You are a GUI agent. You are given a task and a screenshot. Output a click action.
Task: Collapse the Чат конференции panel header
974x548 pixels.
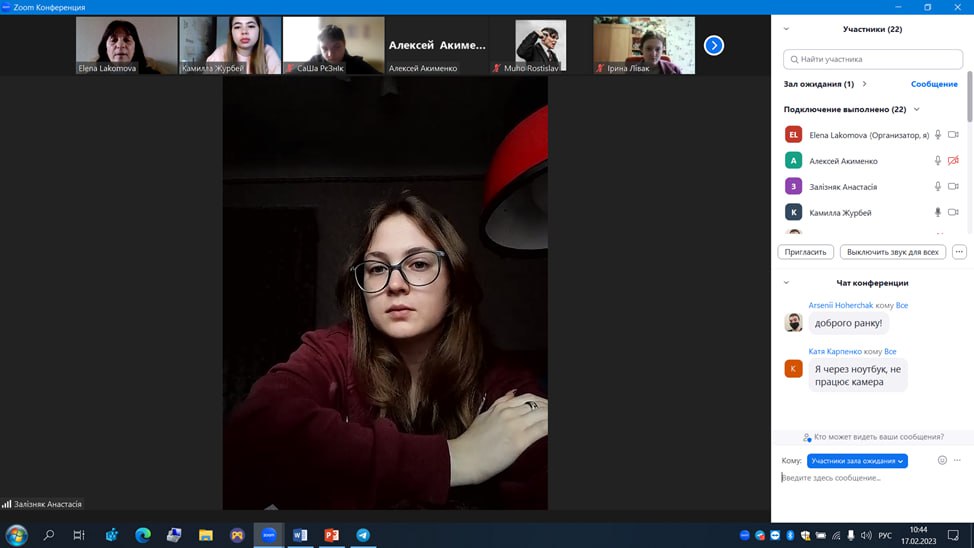coord(786,283)
